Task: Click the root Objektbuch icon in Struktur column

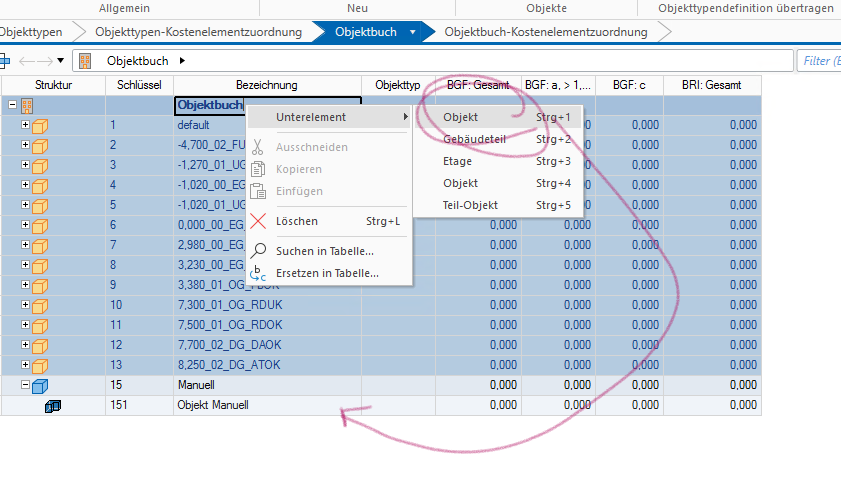Action: coord(27,105)
